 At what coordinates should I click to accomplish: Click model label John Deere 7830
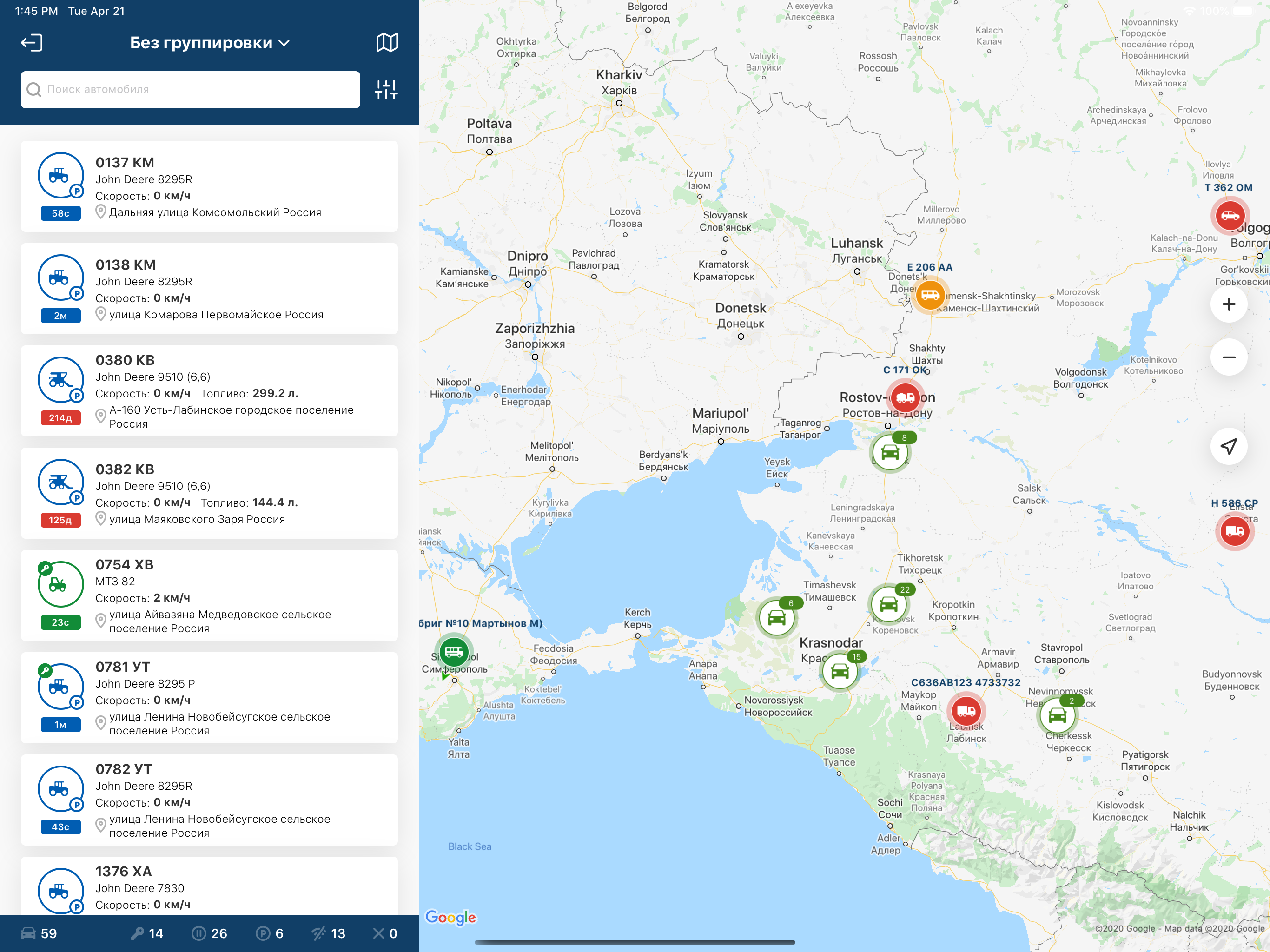click(139, 888)
